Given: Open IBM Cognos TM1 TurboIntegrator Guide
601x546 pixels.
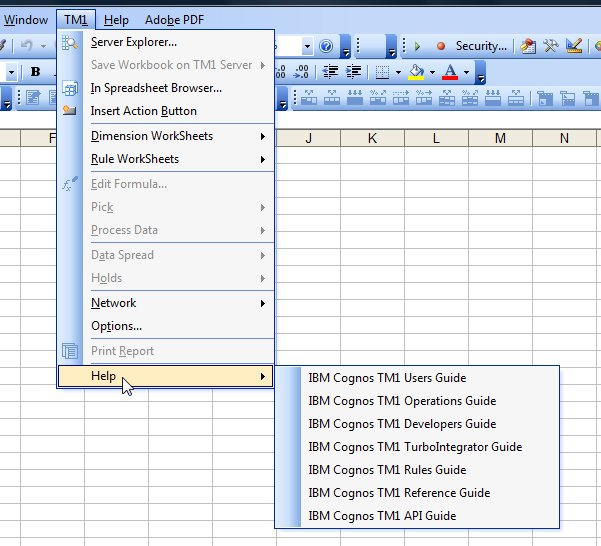Looking at the screenshot, I should point(417,447).
